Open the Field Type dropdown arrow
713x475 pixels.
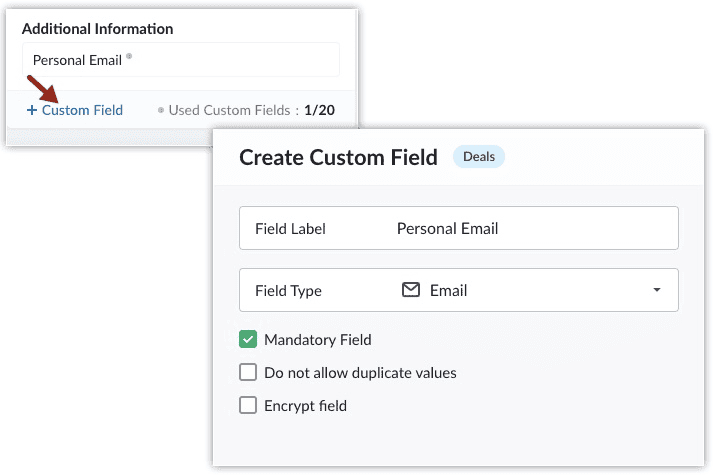[x=657, y=290]
